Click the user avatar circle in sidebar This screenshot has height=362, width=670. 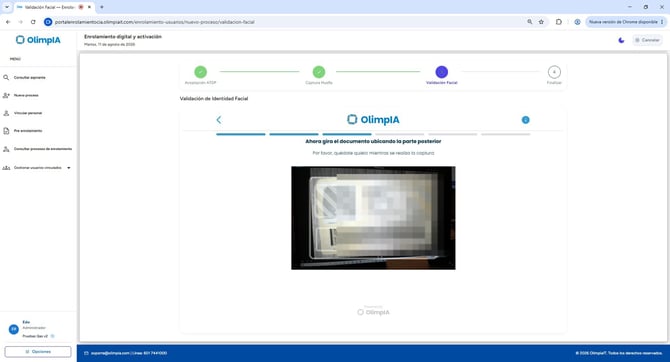pos(14,329)
